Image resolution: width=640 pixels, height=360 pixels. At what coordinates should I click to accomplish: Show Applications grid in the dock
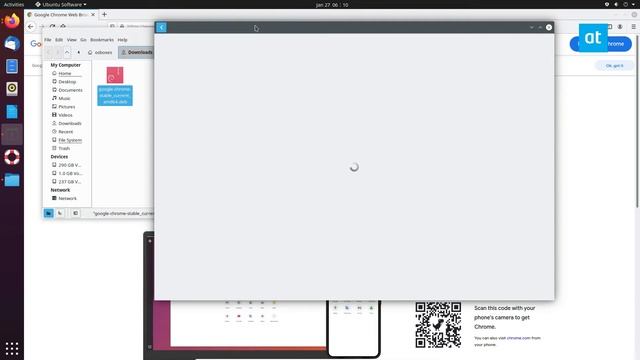click(12, 349)
